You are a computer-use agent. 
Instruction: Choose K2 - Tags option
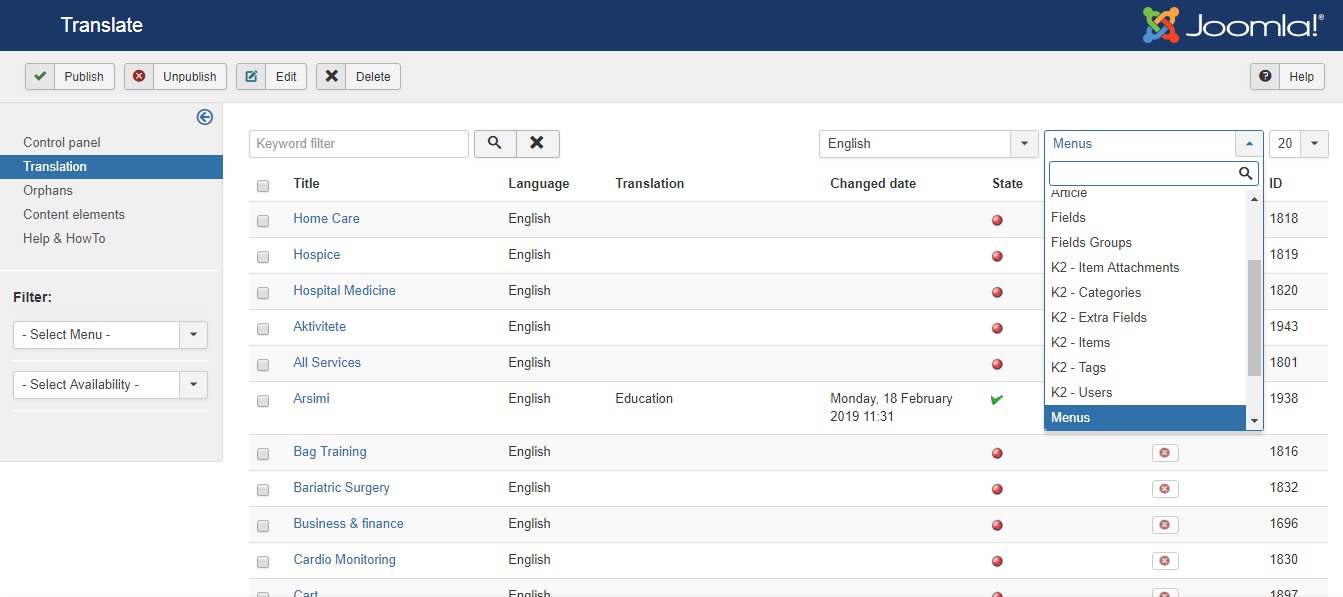click(1146, 367)
